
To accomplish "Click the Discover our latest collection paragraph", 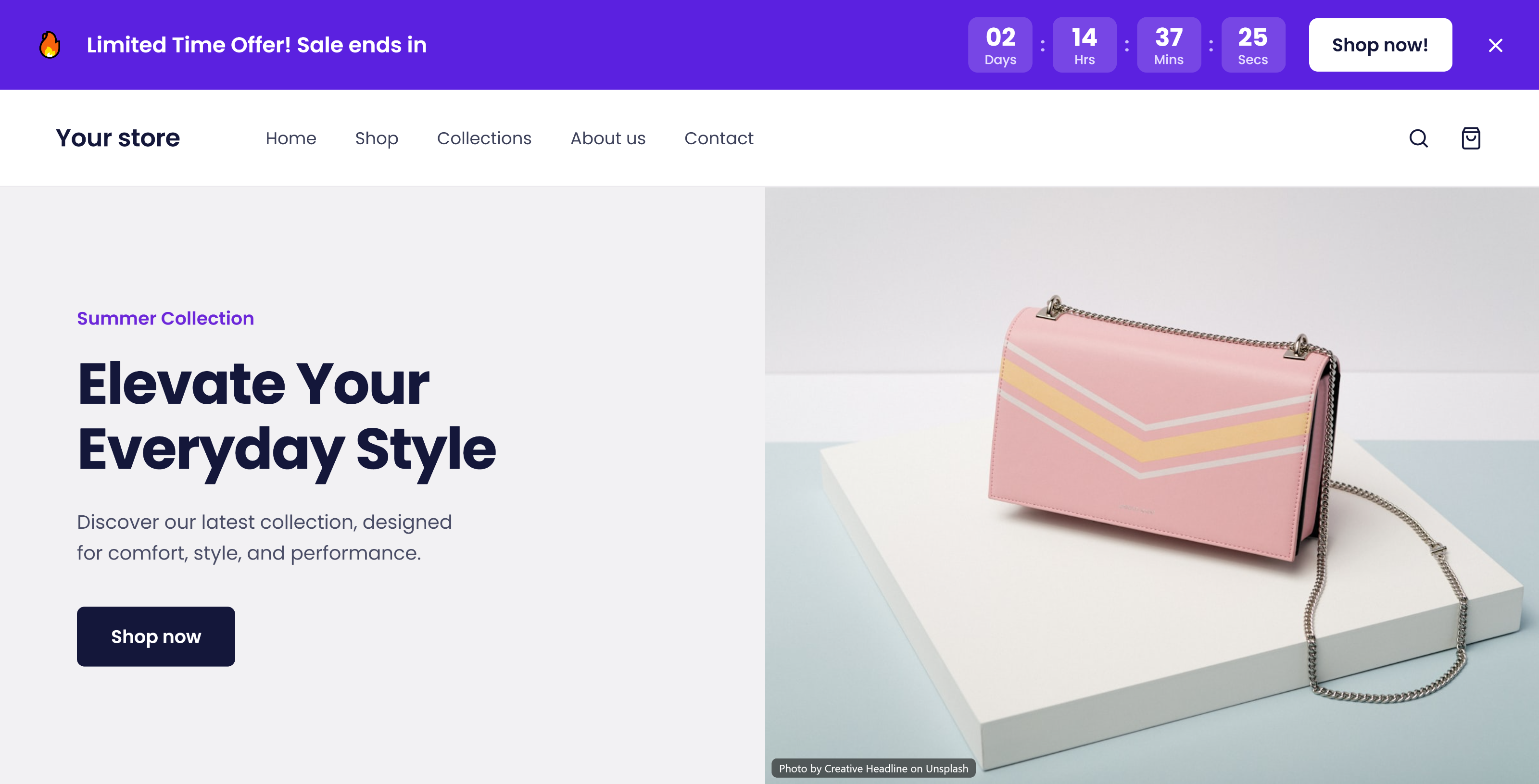I will (265, 537).
